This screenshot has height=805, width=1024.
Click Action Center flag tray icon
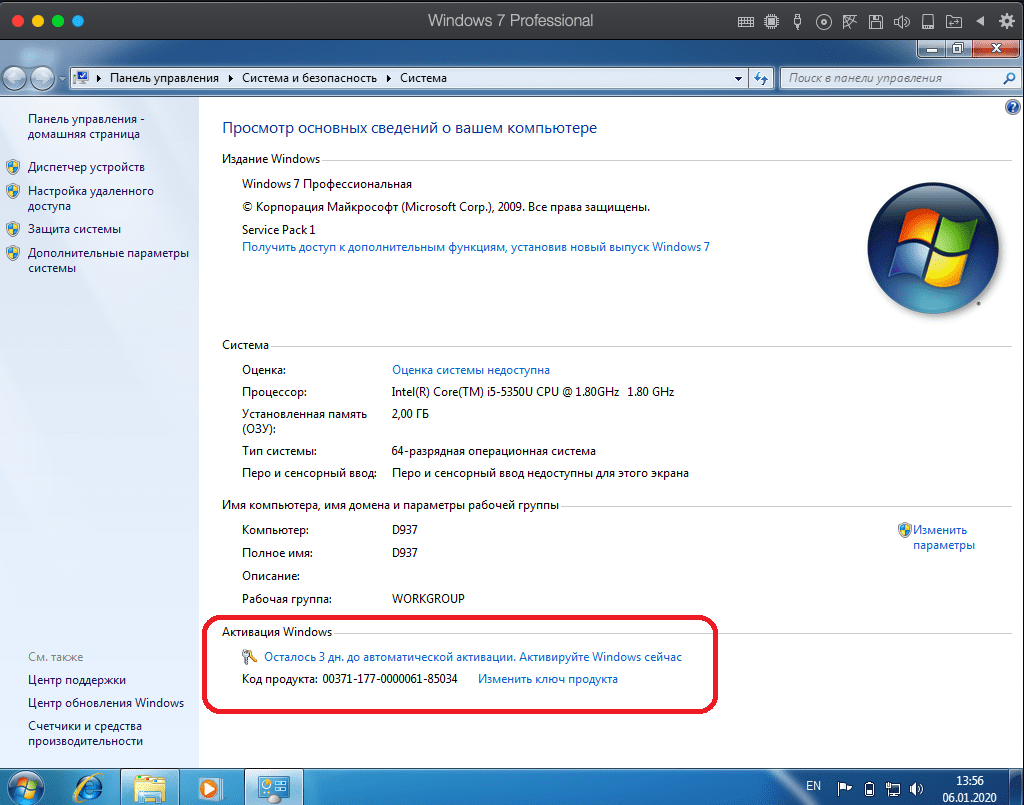point(844,789)
